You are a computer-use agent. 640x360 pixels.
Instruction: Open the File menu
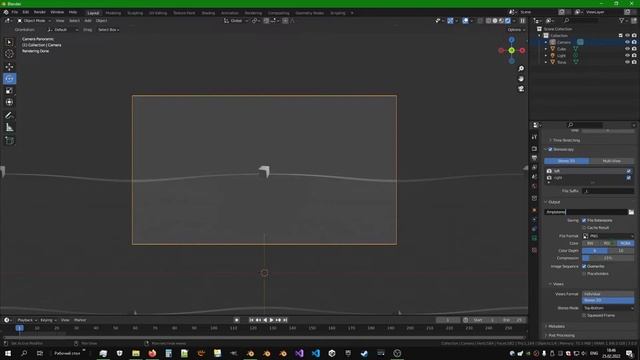pyautogui.click(x=15, y=12)
